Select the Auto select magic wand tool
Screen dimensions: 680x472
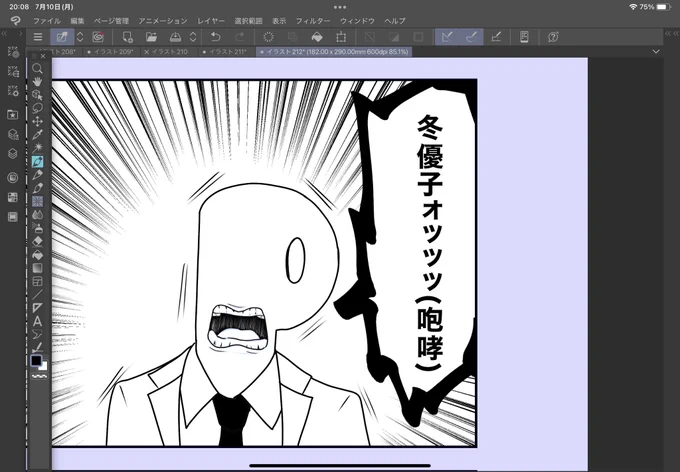[37, 148]
